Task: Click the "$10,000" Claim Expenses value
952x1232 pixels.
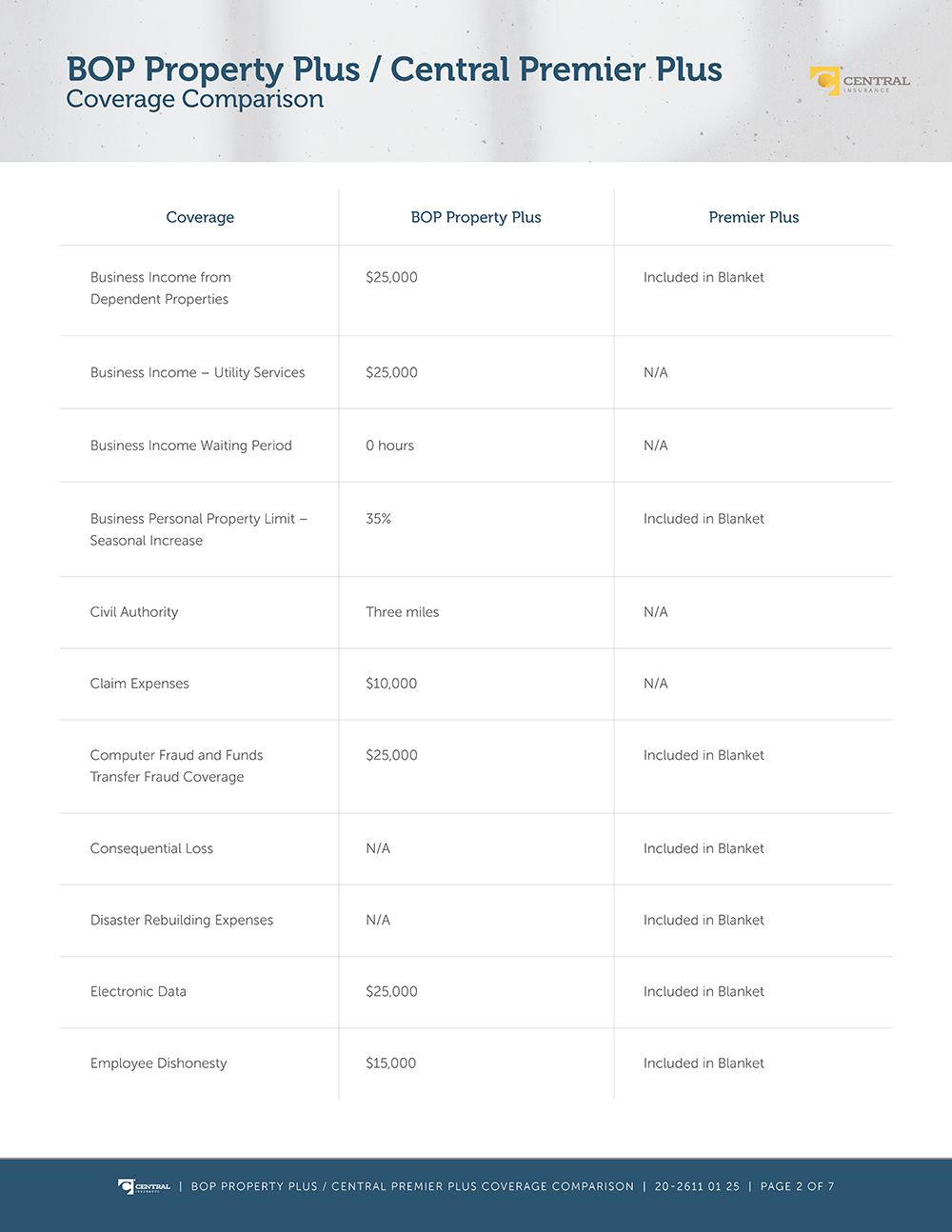Action: click(x=391, y=684)
